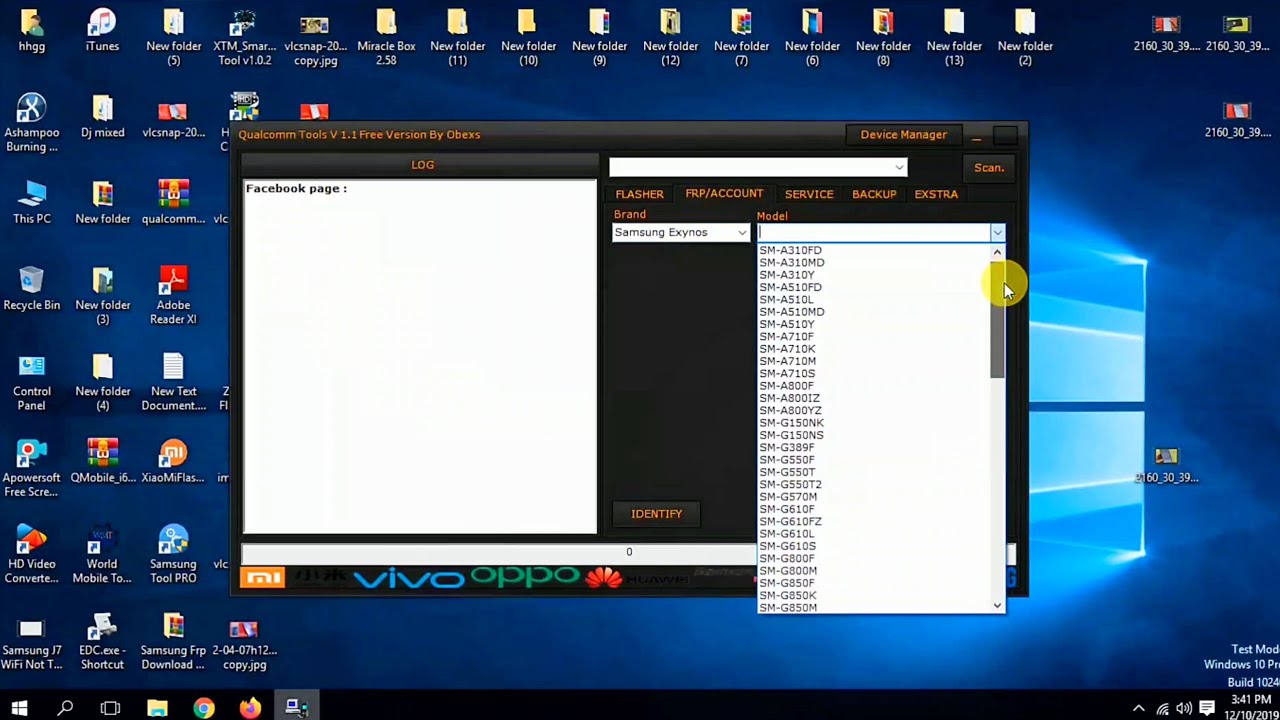Viewport: 1280px width, 720px height.
Task: Choose SM-A800F from the model list
Action: click(x=786, y=386)
